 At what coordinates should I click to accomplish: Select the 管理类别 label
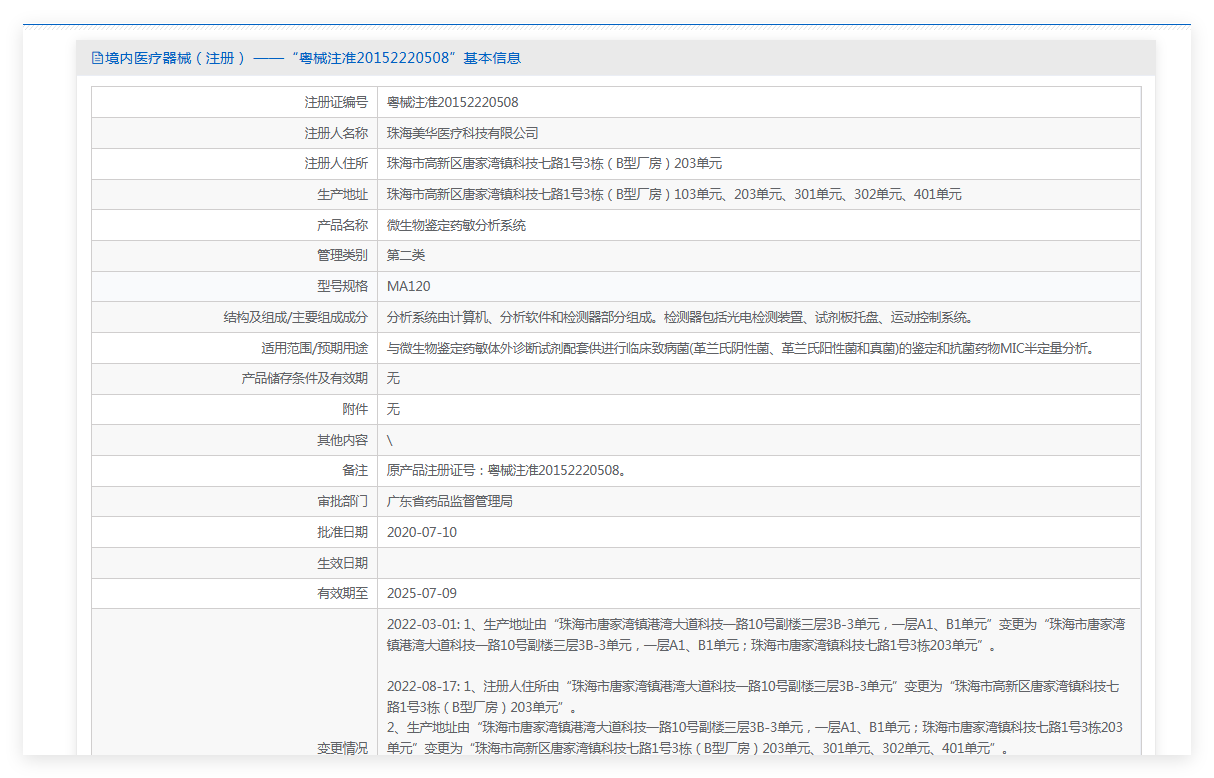coord(342,255)
